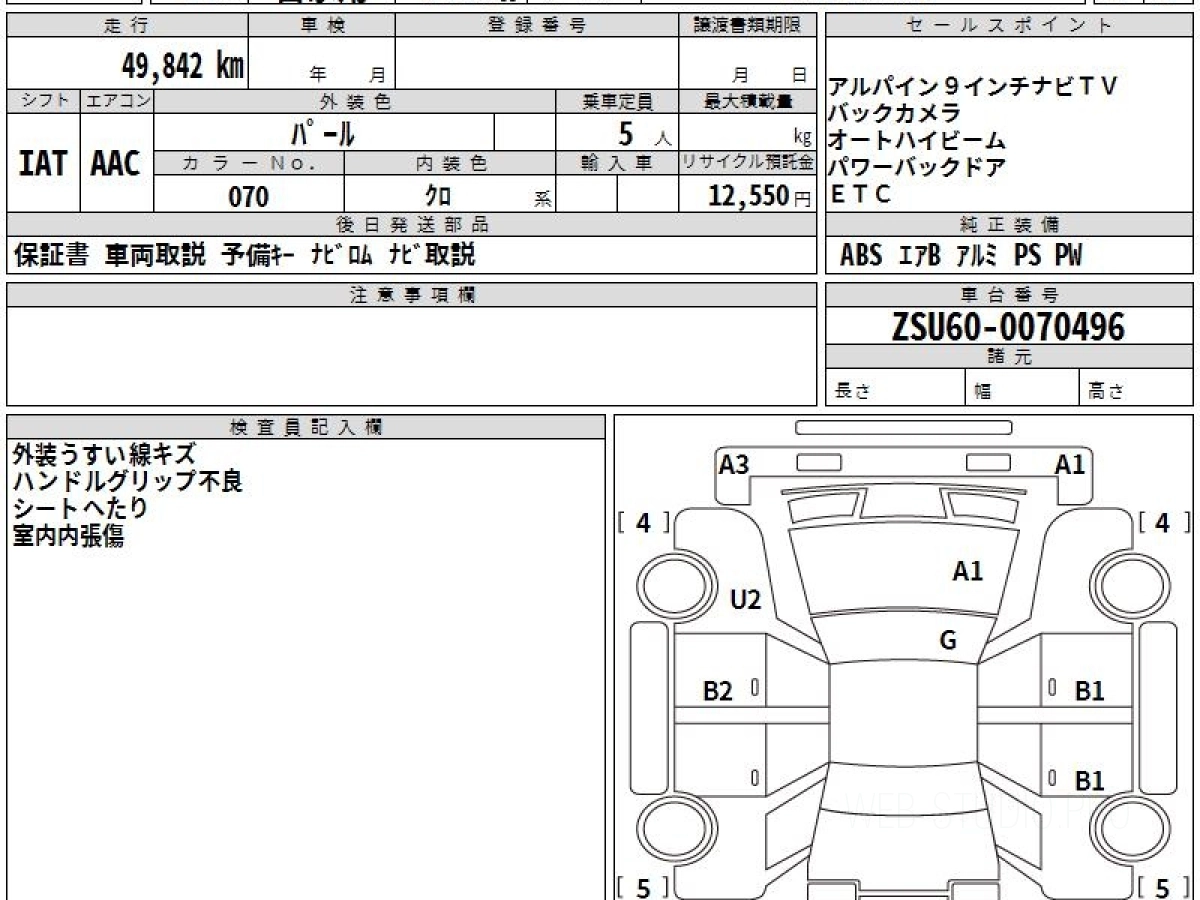Select the IAT shift value

43,163
